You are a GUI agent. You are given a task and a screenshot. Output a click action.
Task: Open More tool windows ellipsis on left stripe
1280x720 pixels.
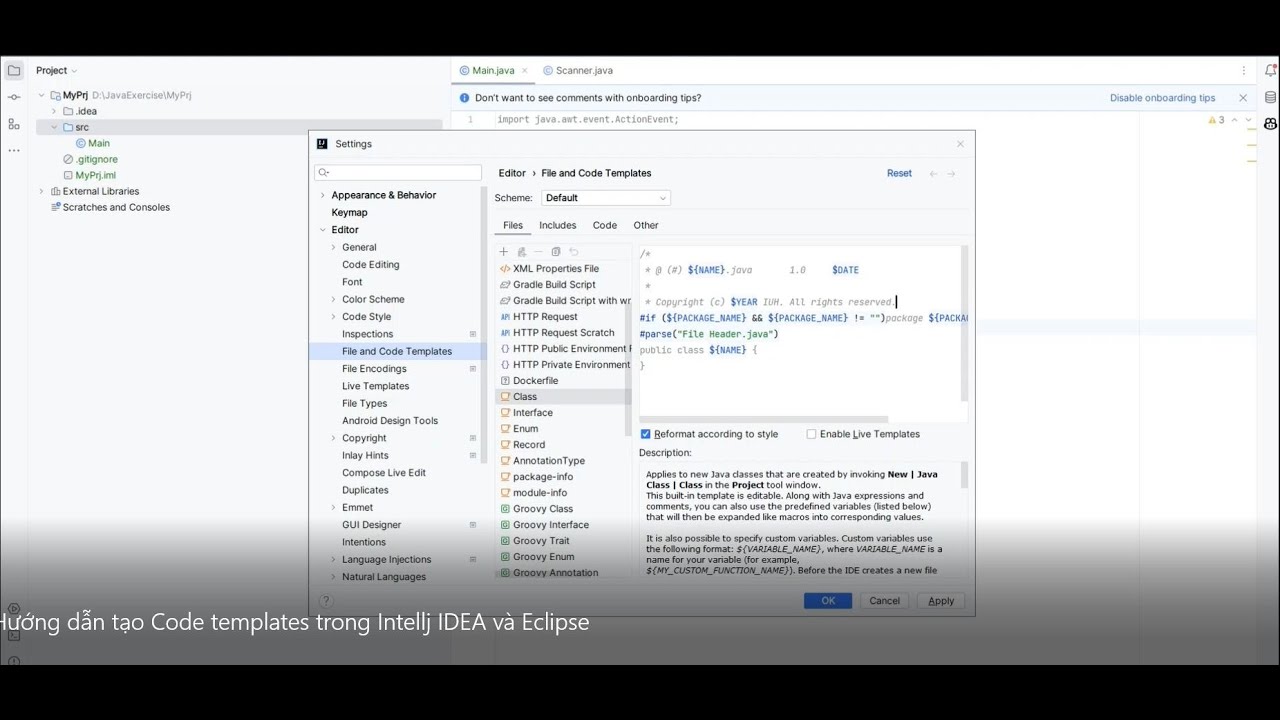[14, 150]
